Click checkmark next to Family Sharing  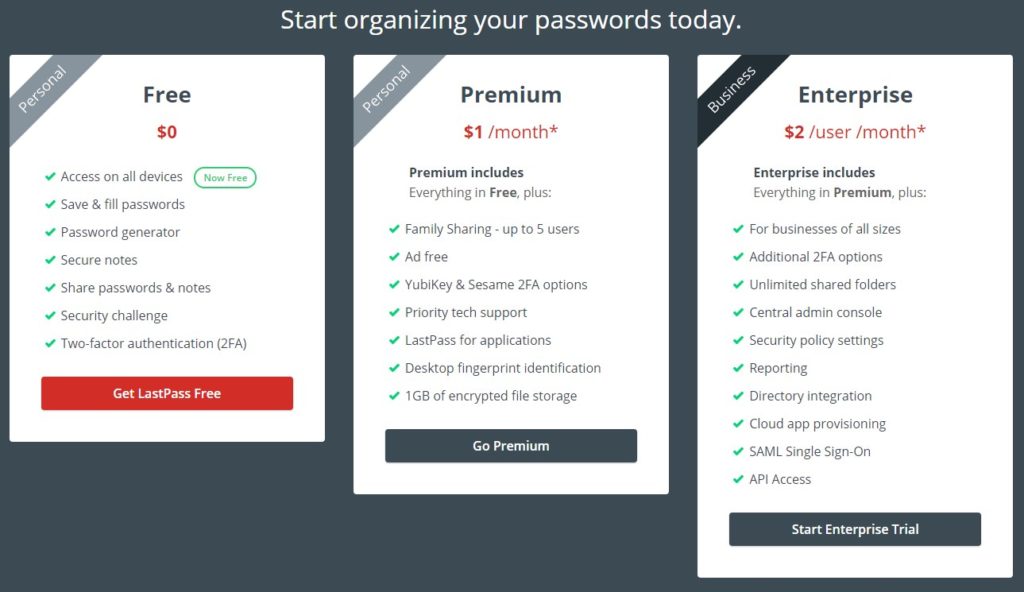(394, 229)
